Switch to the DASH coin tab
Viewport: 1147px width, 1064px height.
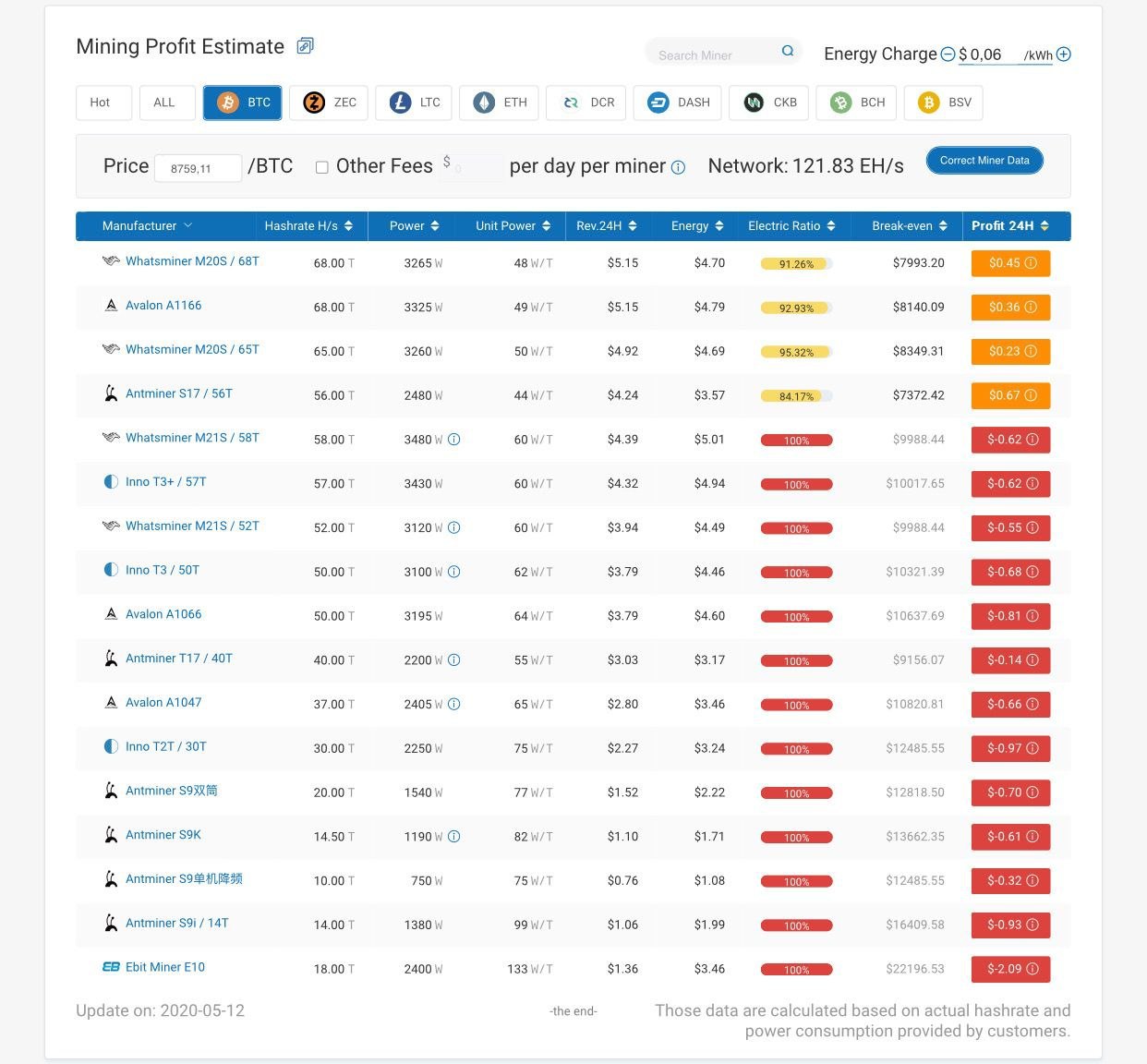678,103
